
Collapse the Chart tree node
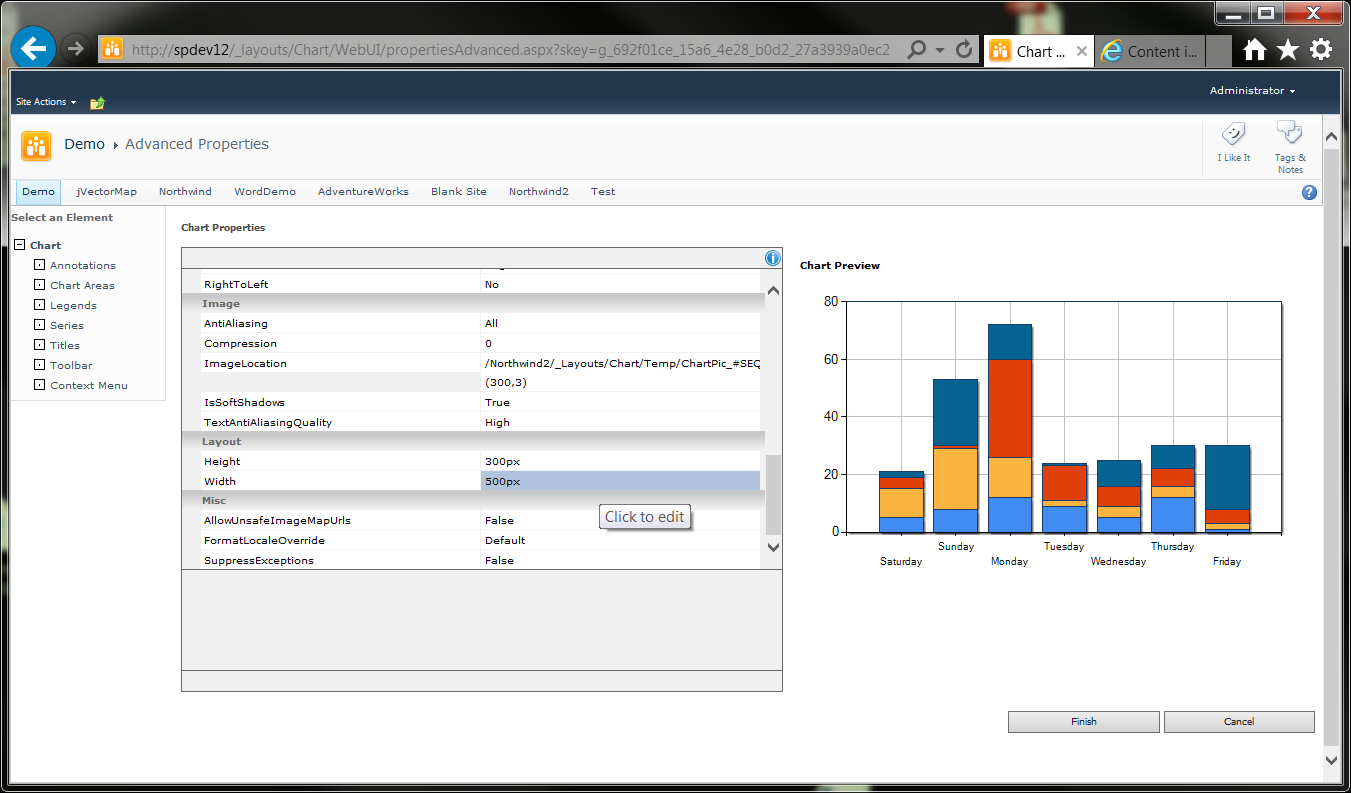coord(20,245)
